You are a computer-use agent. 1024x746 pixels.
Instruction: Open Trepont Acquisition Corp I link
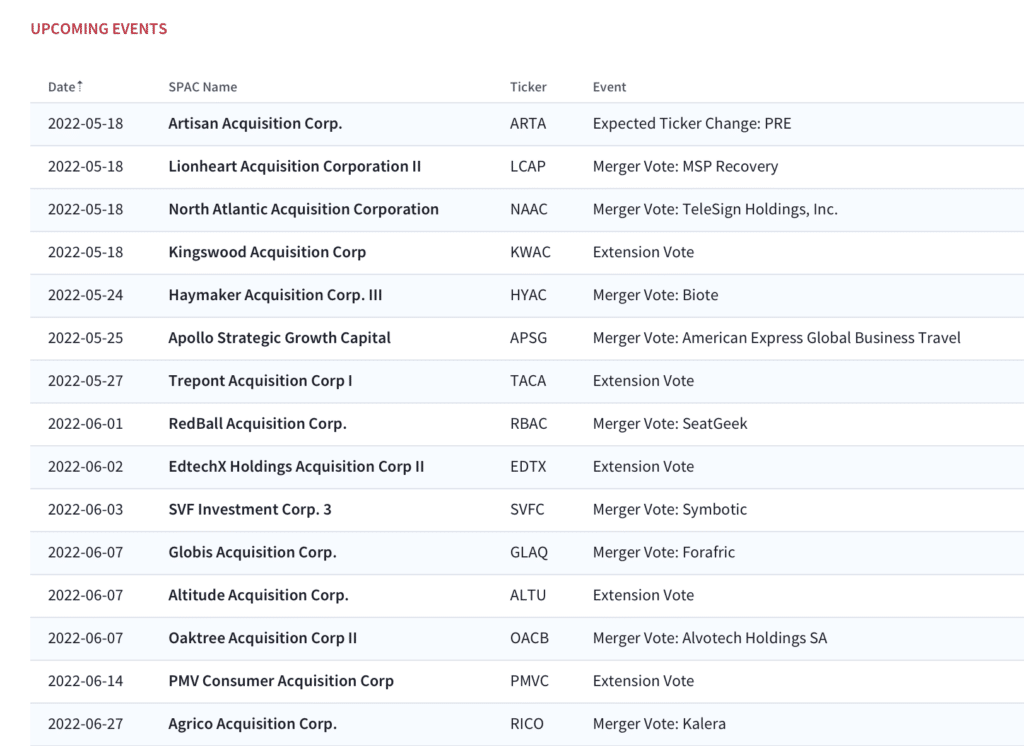coord(260,381)
